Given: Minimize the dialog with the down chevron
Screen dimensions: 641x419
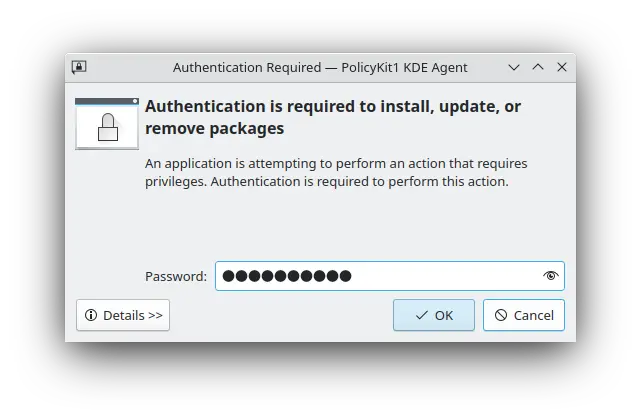Looking at the screenshot, I should 514,67.
